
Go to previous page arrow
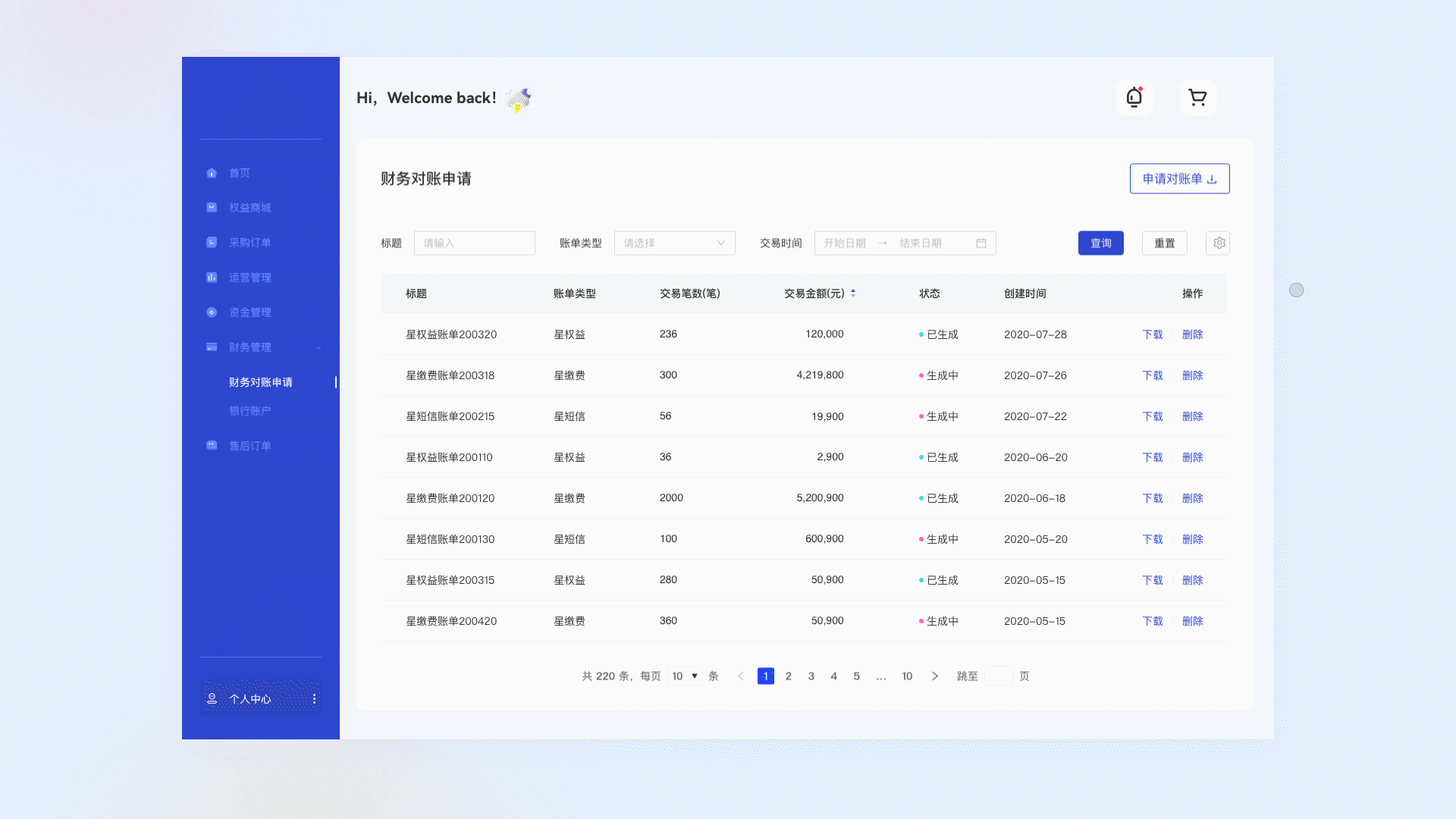pos(741,676)
